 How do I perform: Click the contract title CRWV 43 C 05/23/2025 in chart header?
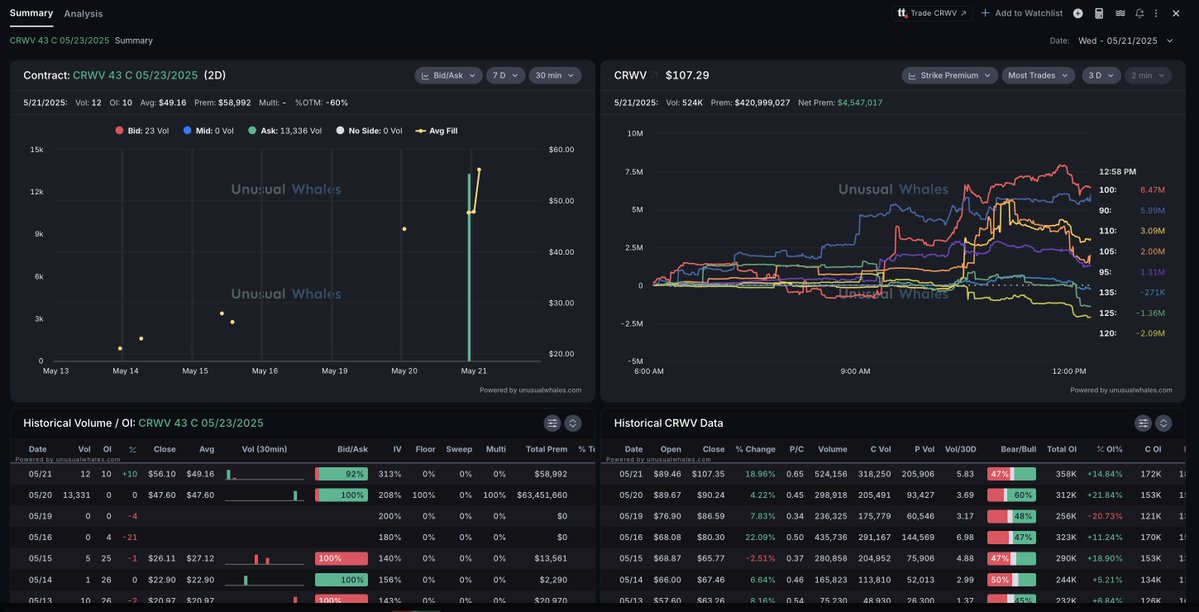tap(135, 75)
